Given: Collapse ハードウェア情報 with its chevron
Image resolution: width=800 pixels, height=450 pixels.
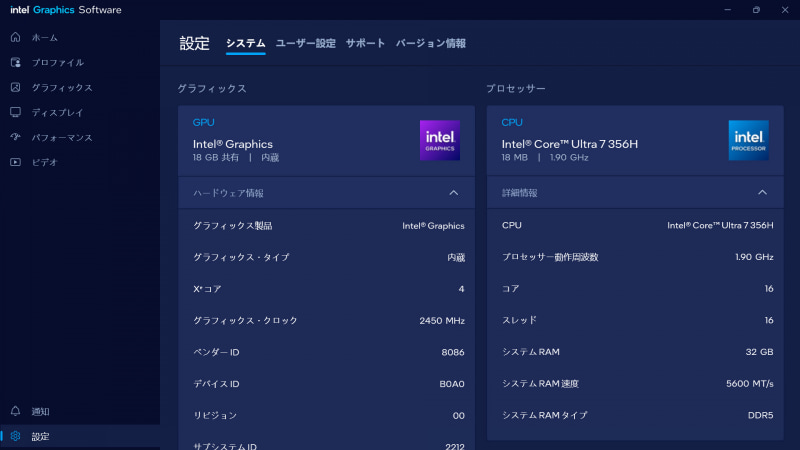Looking at the screenshot, I should point(454,193).
